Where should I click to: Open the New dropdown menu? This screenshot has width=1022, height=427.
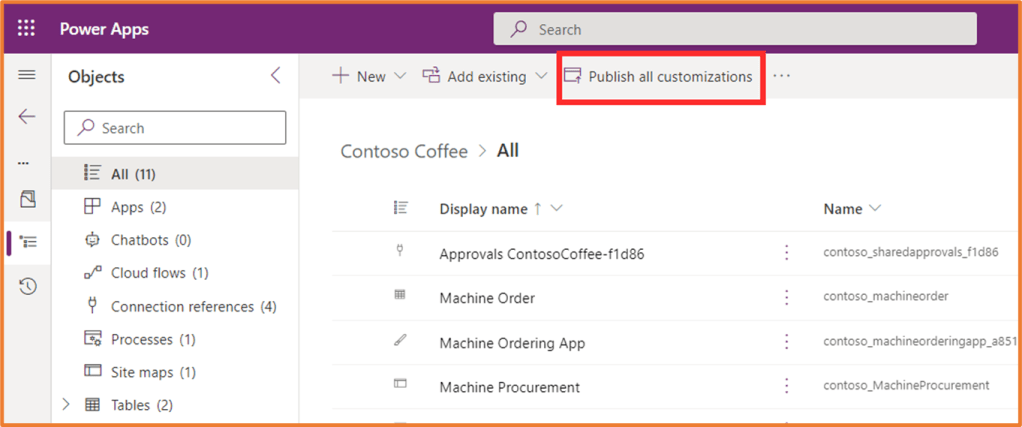pyautogui.click(x=369, y=76)
